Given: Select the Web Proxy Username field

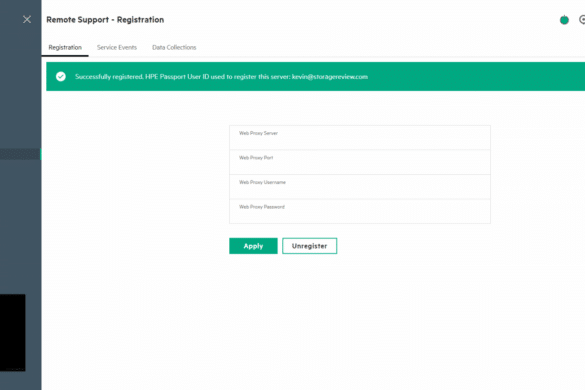Looking at the screenshot, I should 360,187.
